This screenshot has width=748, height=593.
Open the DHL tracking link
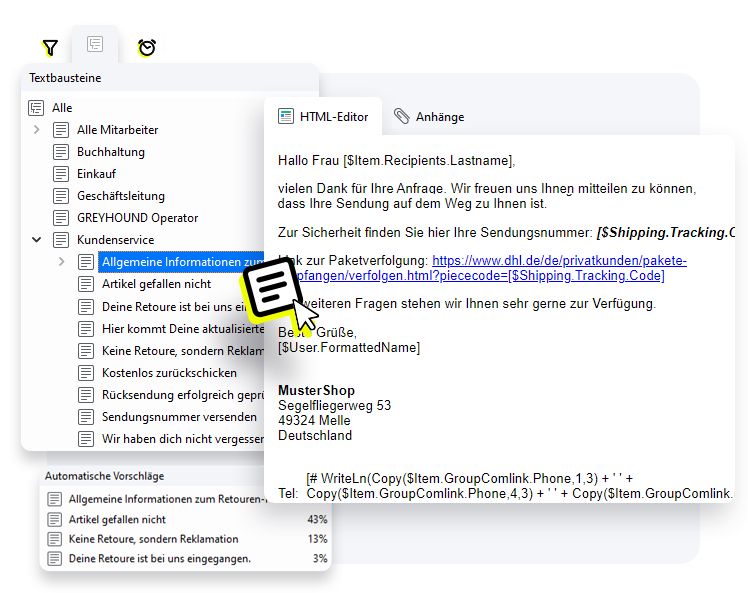coord(559,261)
